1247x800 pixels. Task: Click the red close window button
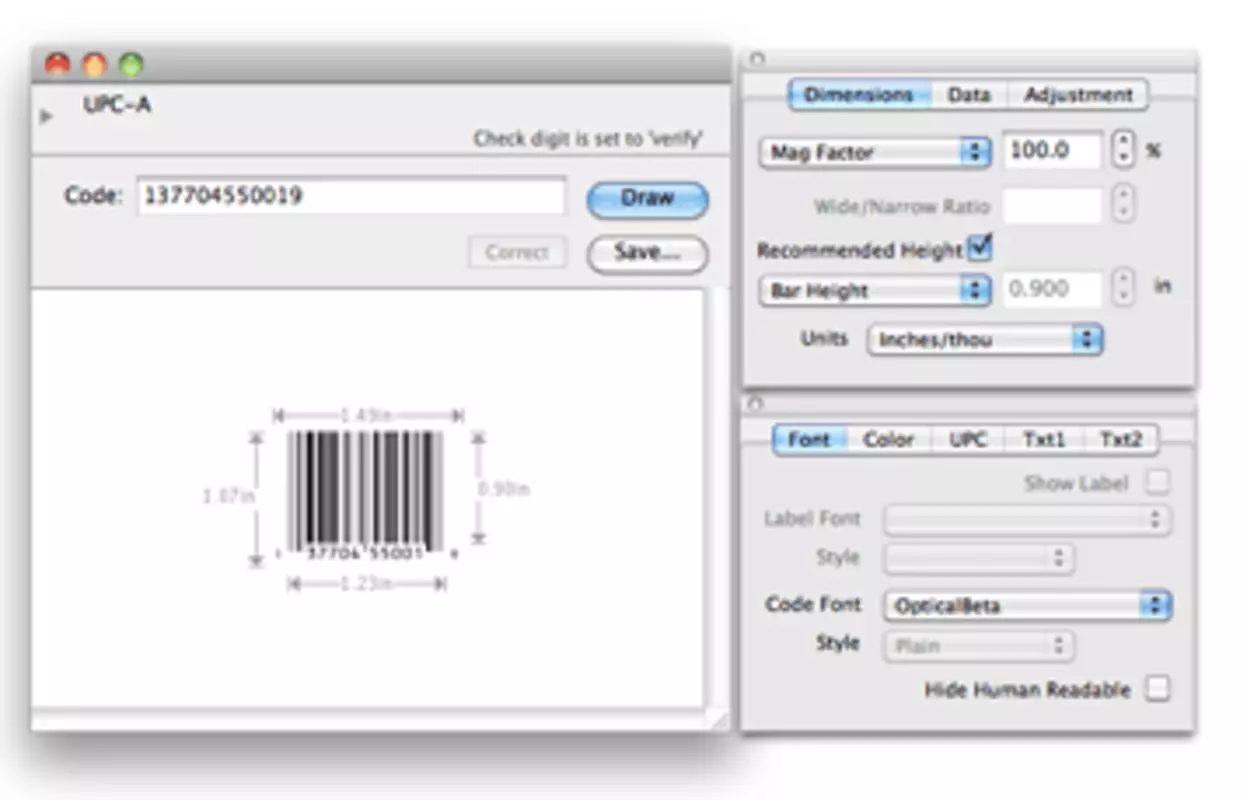click(57, 65)
